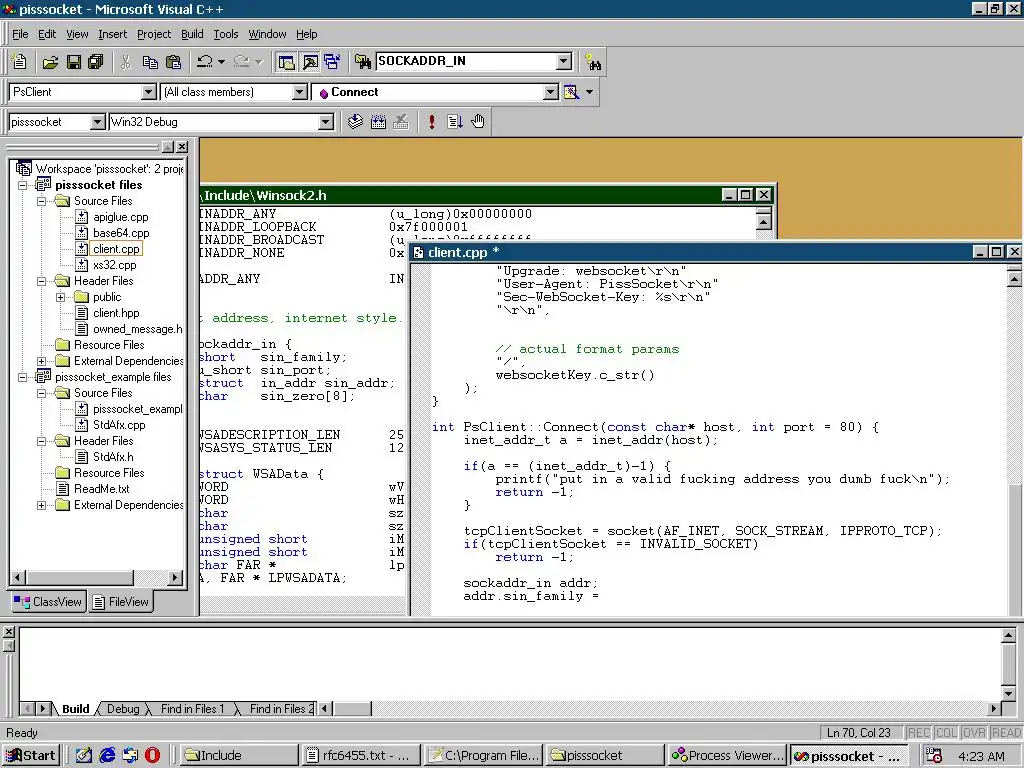
Task: Click the output pane scroll-down arrow
Action: click(1008, 694)
